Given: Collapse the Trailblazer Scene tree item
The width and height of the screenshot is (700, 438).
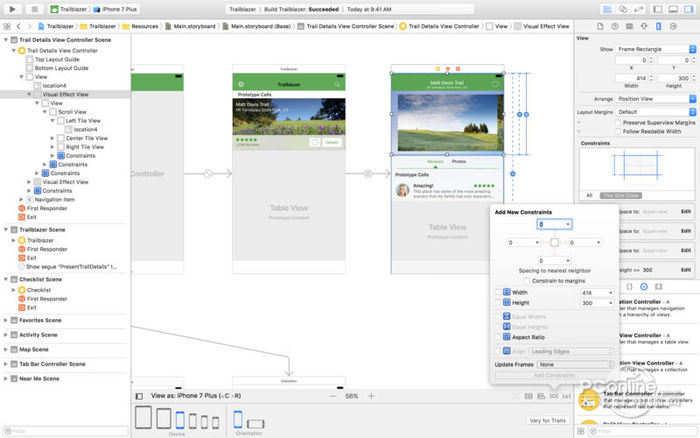Looking at the screenshot, I should pyautogui.click(x=5, y=230).
